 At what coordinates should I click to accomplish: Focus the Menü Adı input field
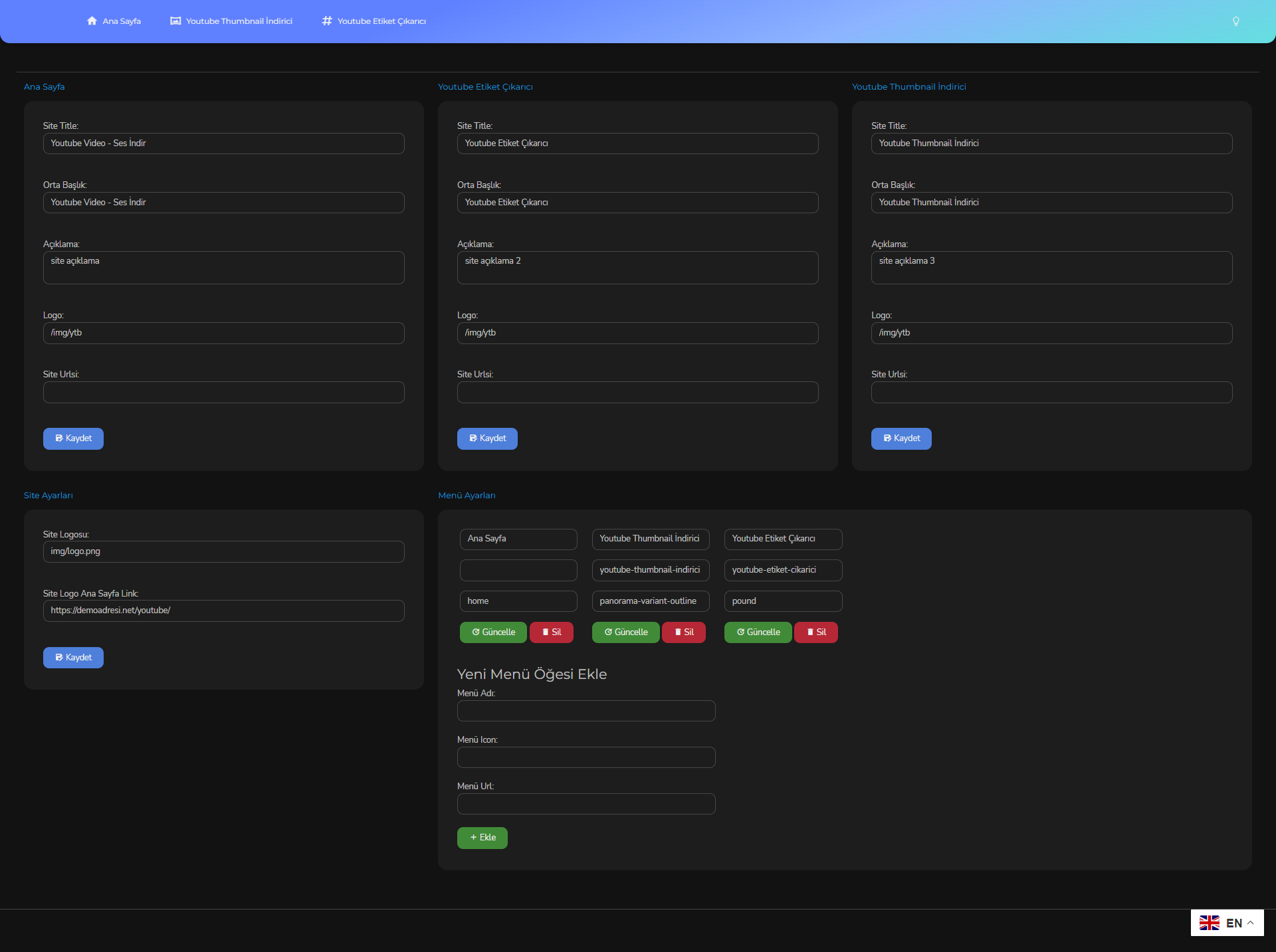coord(586,711)
